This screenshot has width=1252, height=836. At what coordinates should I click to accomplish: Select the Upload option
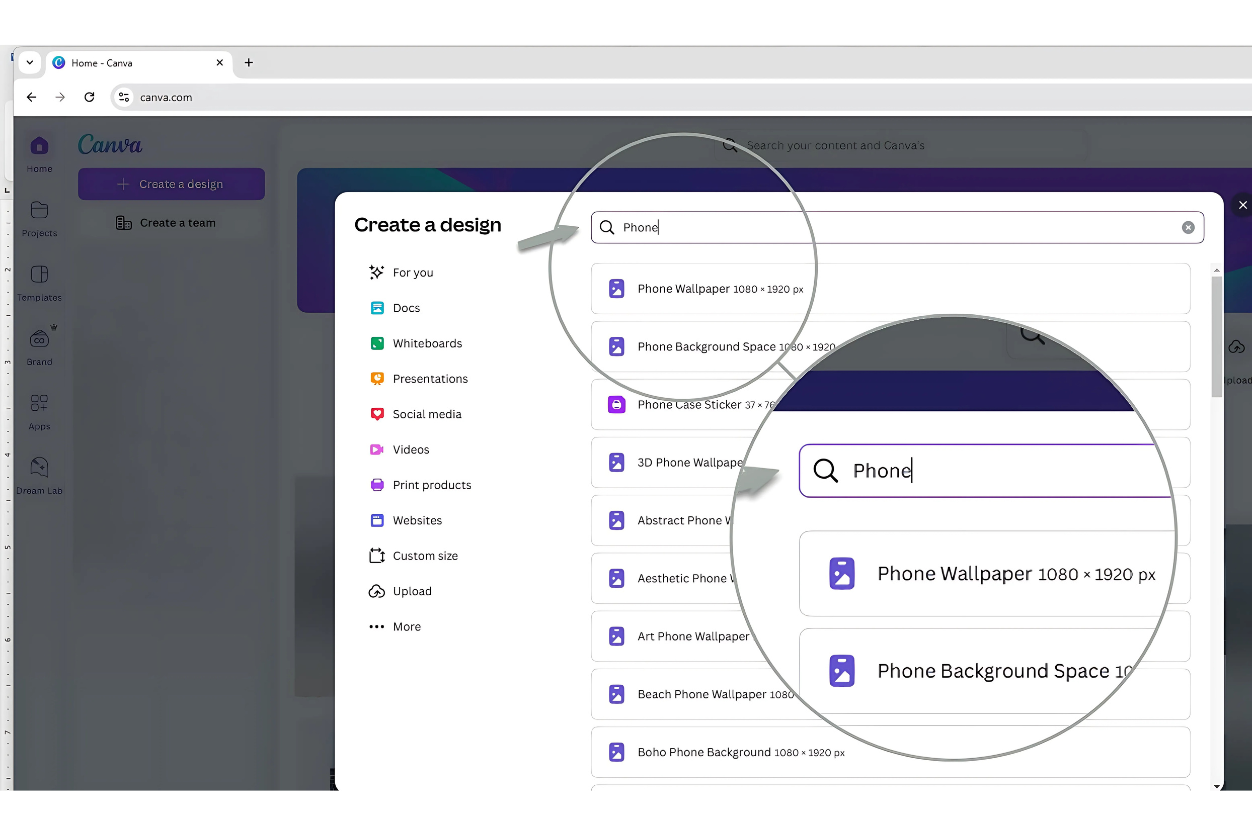pyautogui.click(x=400, y=591)
